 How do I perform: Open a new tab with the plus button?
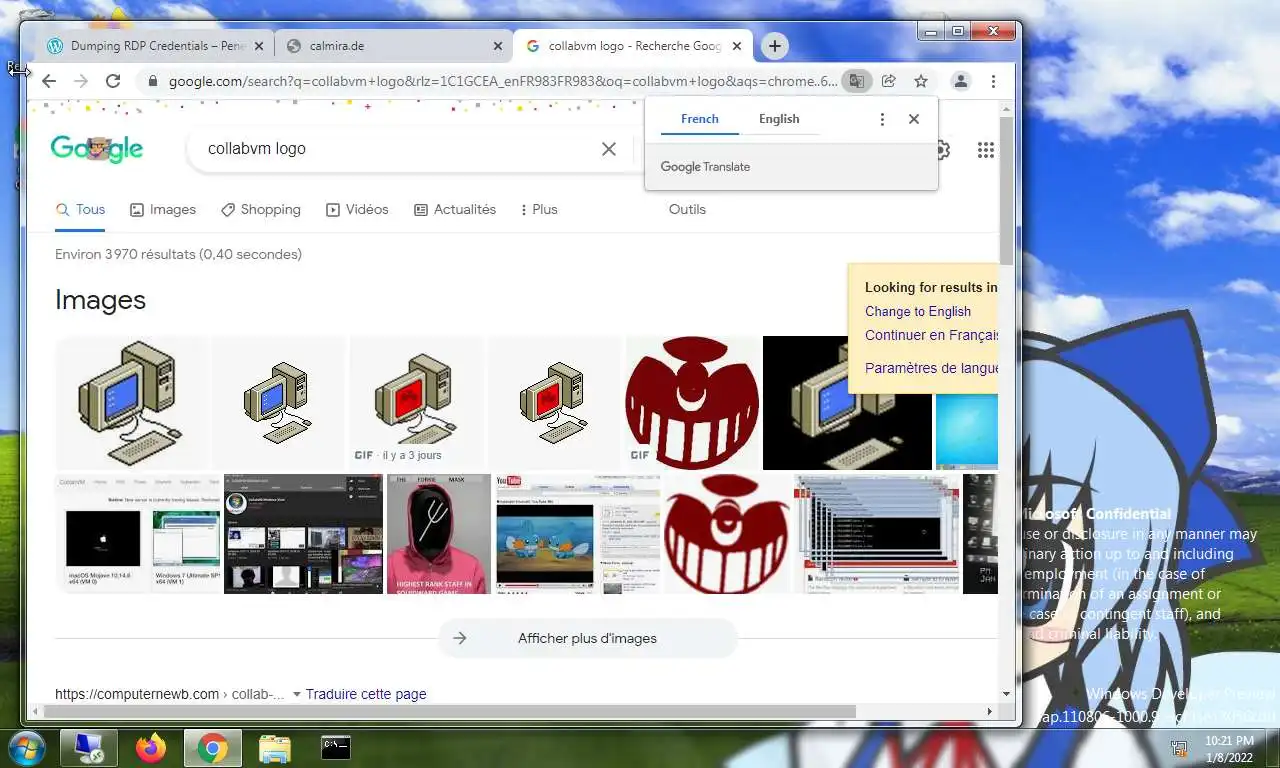pyautogui.click(x=774, y=46)
